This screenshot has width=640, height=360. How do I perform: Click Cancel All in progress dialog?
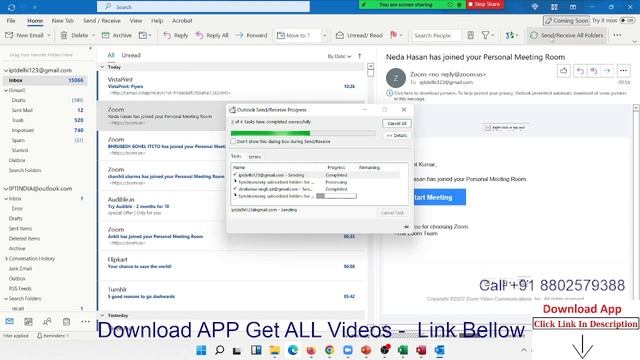click(397, 123)
